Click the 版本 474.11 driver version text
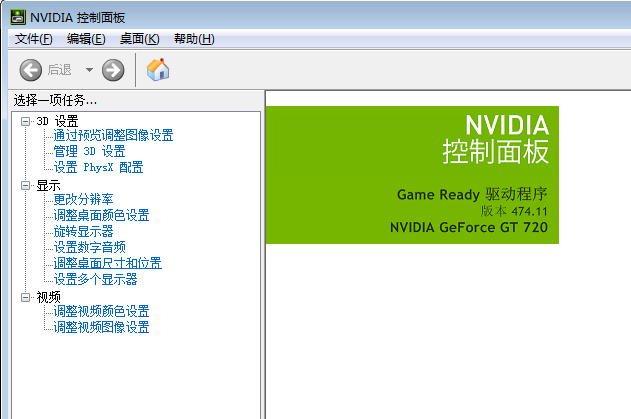Screen dimensions: 631x419 coord(513,211)
